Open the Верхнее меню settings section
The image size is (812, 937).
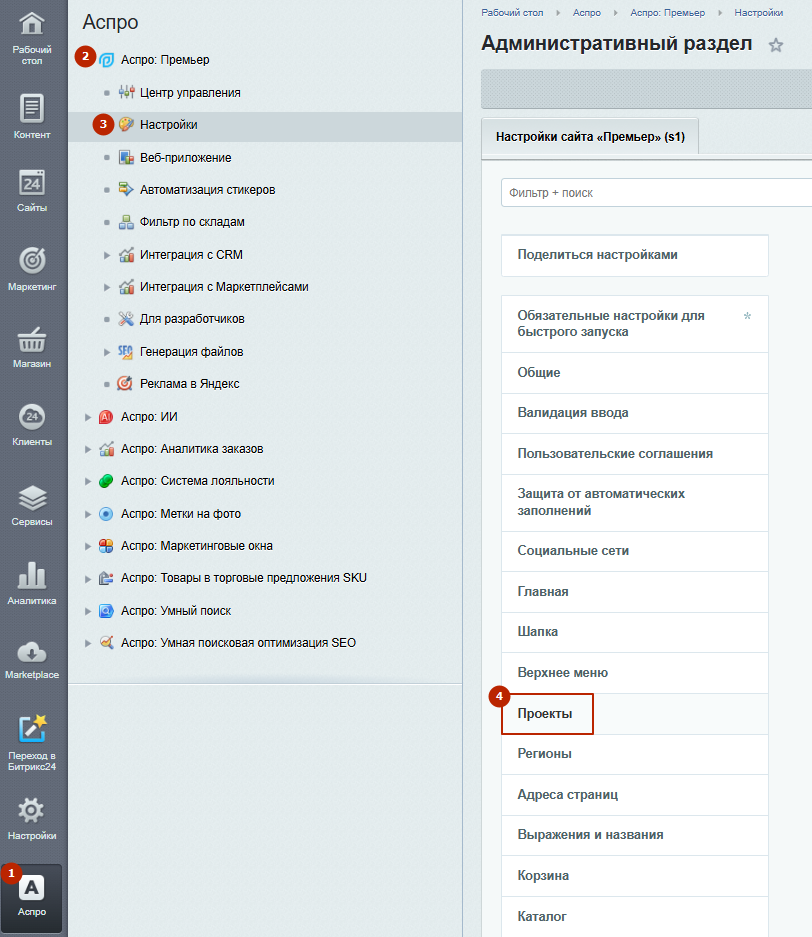pyautogui.click(x=635, y=673)
